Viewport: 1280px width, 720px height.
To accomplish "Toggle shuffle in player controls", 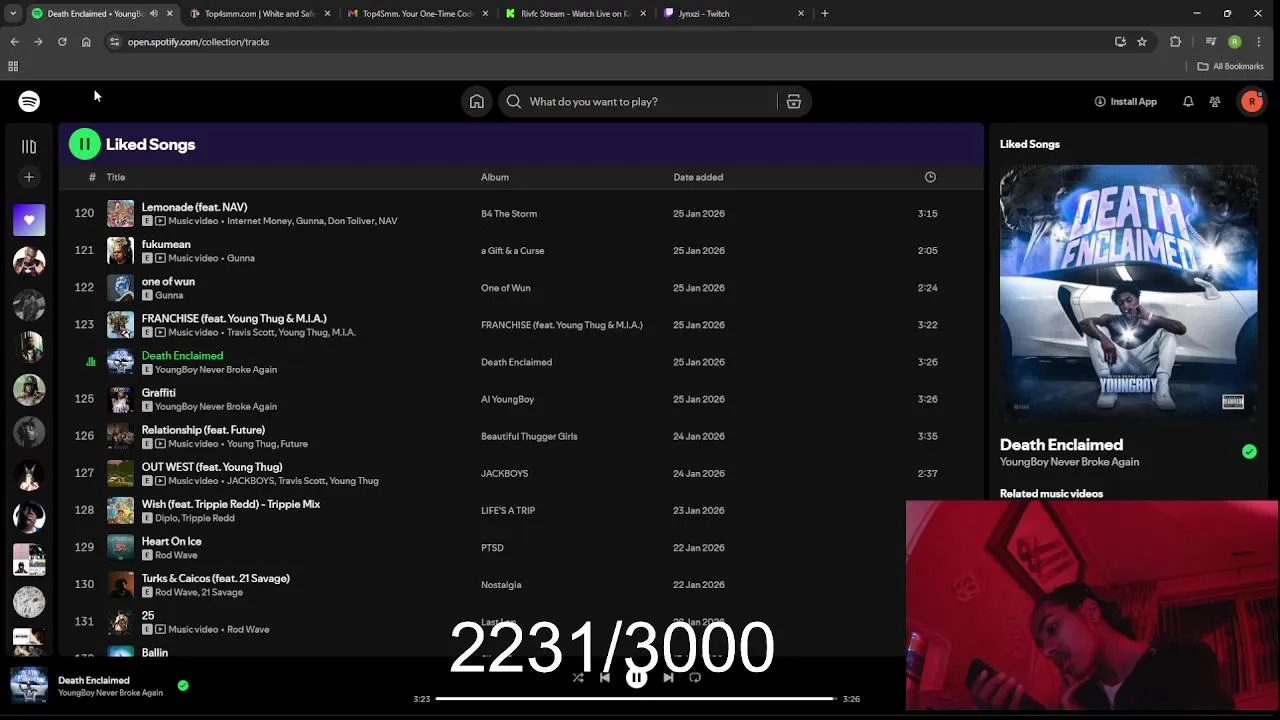I will (578, 677).
